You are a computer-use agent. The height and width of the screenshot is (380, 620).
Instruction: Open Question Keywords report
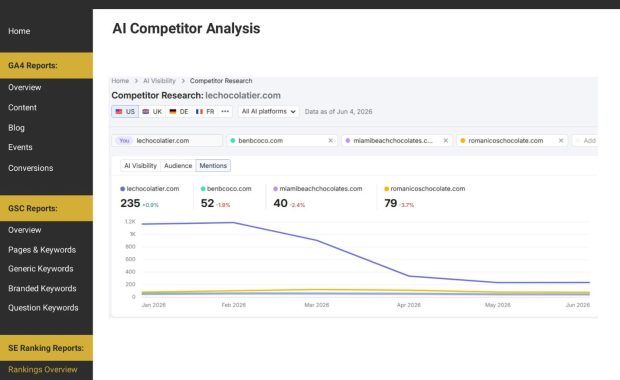43,308
